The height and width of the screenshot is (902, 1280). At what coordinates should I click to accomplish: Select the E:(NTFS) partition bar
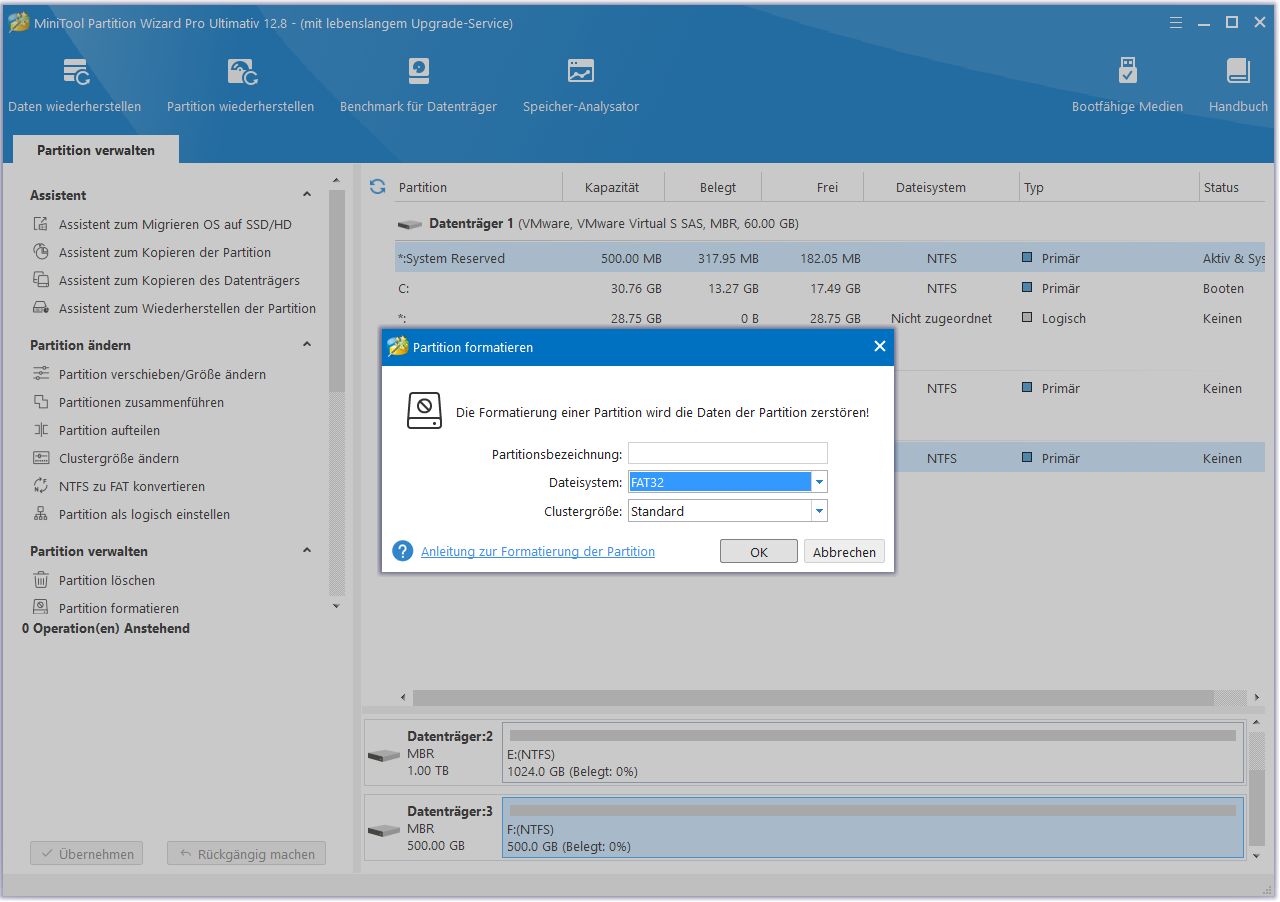[x=873, y=753]
